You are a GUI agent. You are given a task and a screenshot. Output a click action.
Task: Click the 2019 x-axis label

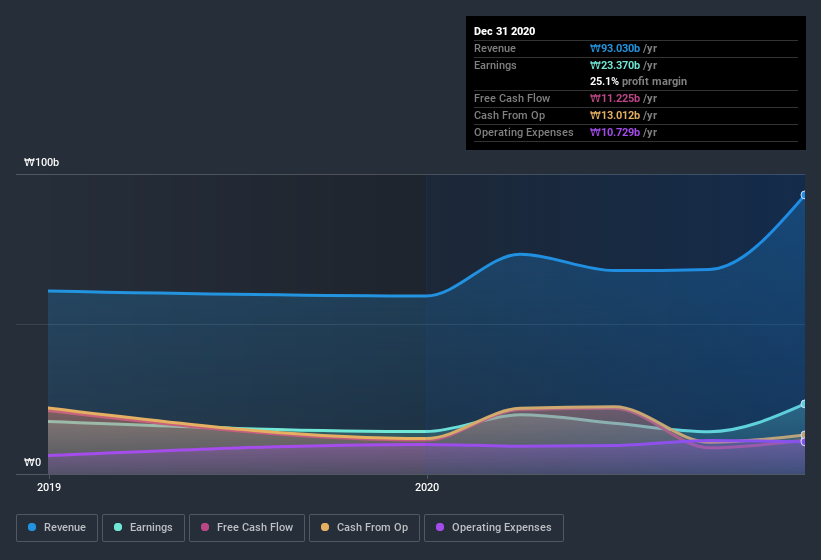pos(49,487)
